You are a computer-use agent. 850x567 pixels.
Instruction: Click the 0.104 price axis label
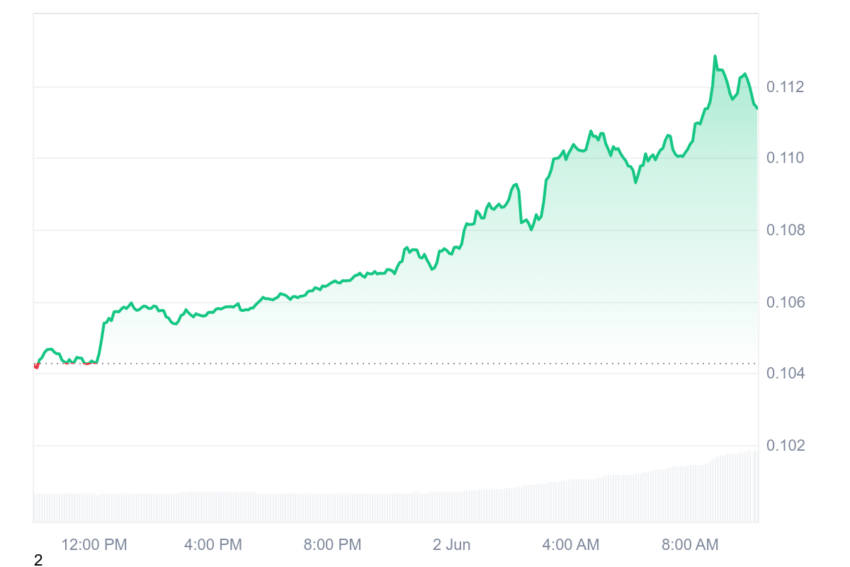[785, 373]
